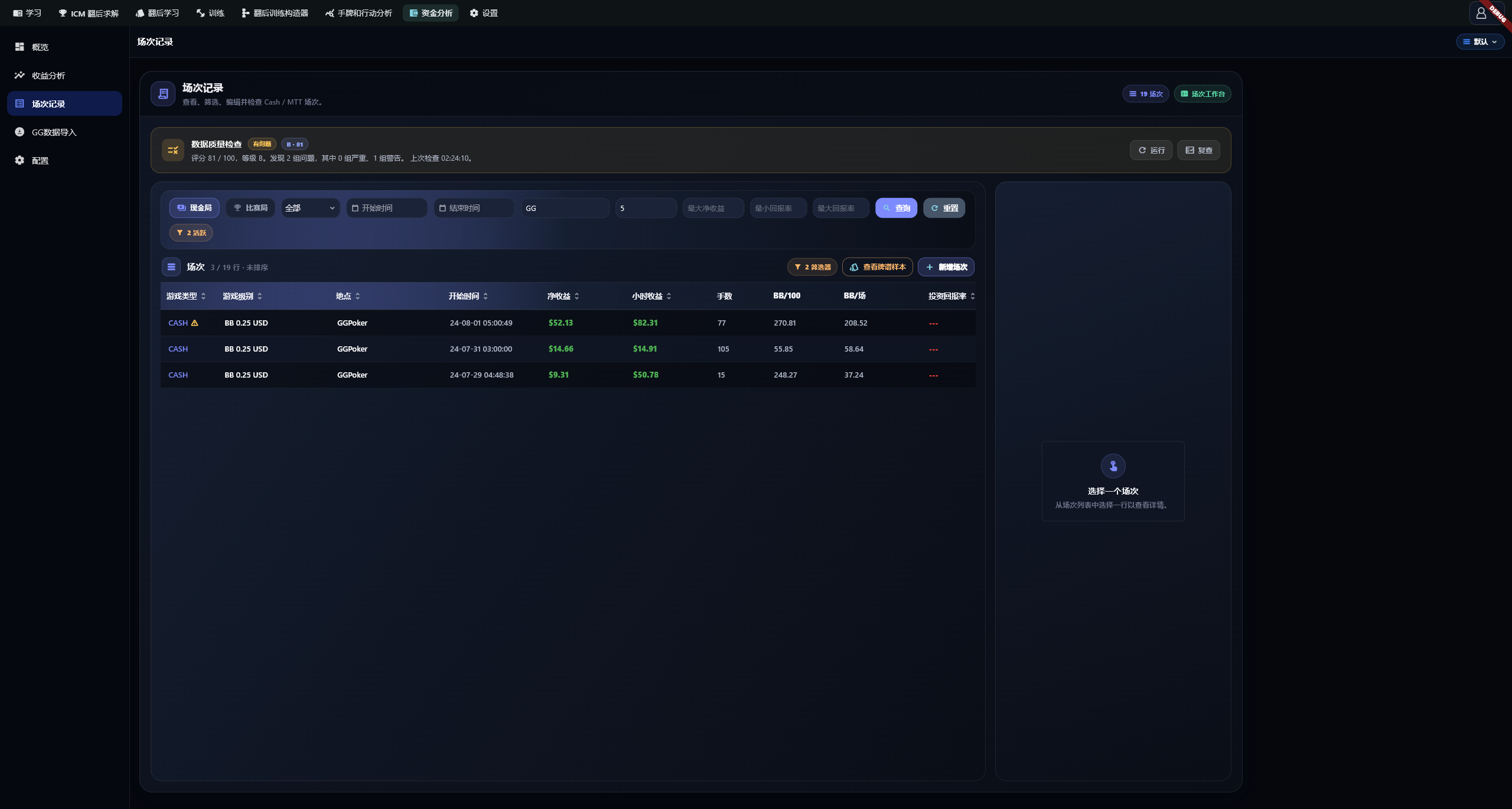This screenshot has height=809, width=1512.
Task: Sort by 开始时间 column
Action: [x=468, y=296]
